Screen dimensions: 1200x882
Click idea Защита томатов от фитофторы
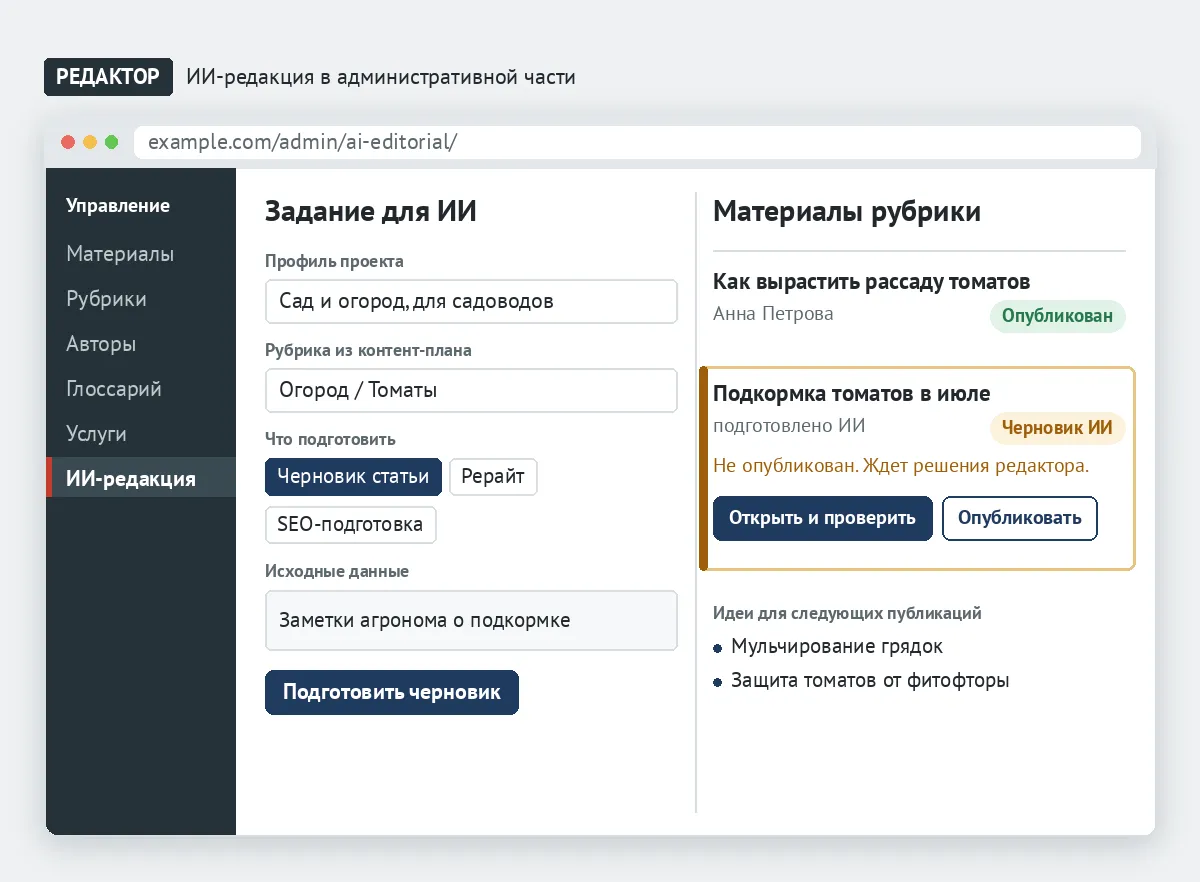pyautogui.click(x=870, y=680)
